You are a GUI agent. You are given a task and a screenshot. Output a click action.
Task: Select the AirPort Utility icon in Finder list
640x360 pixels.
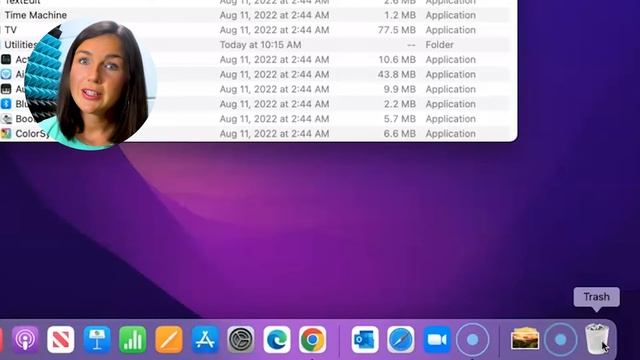point(6,74)
